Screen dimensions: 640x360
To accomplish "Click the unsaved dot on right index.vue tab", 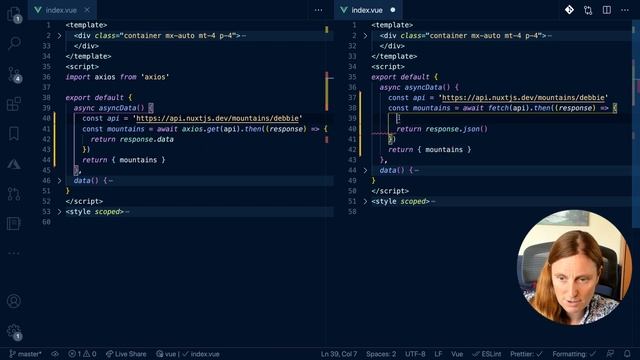I will pyautogui.click(x=393, y=10).
